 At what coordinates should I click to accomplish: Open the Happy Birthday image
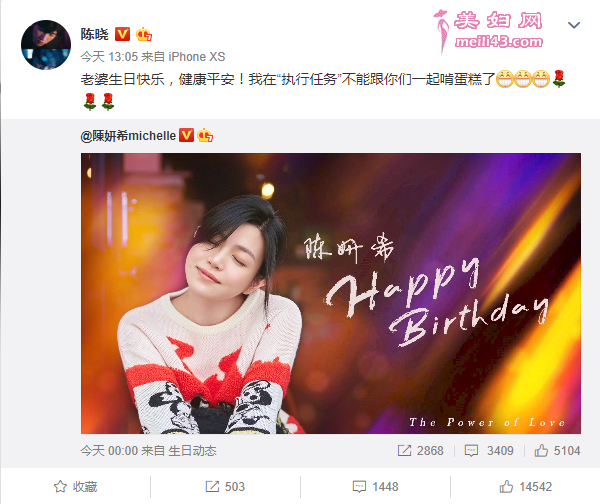pyautogui.click(x=331, y=293)
